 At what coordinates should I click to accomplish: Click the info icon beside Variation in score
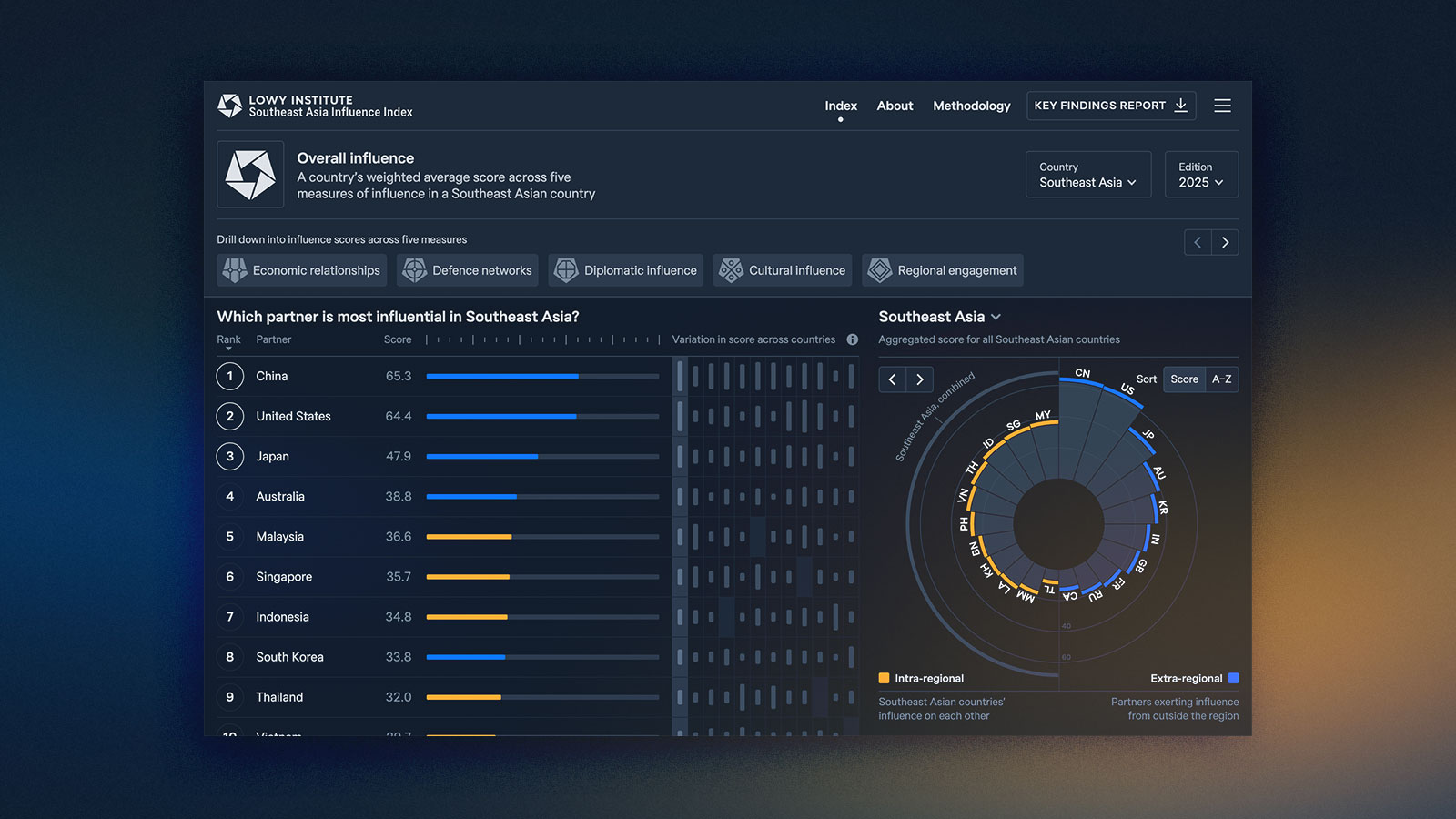853,339
